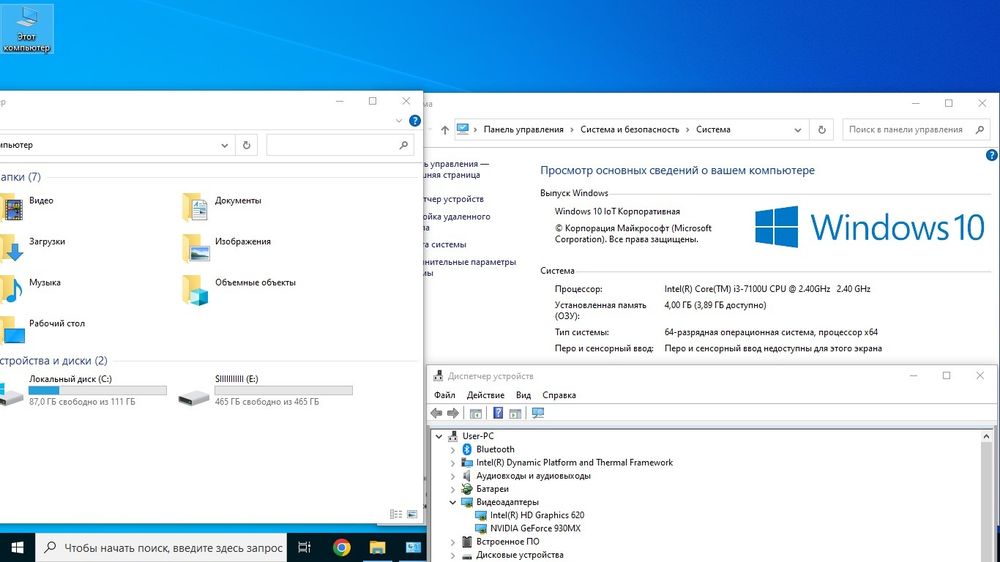The image size is (1000, 562).
Task: Open the Справка menu
Action: [559, 395]
